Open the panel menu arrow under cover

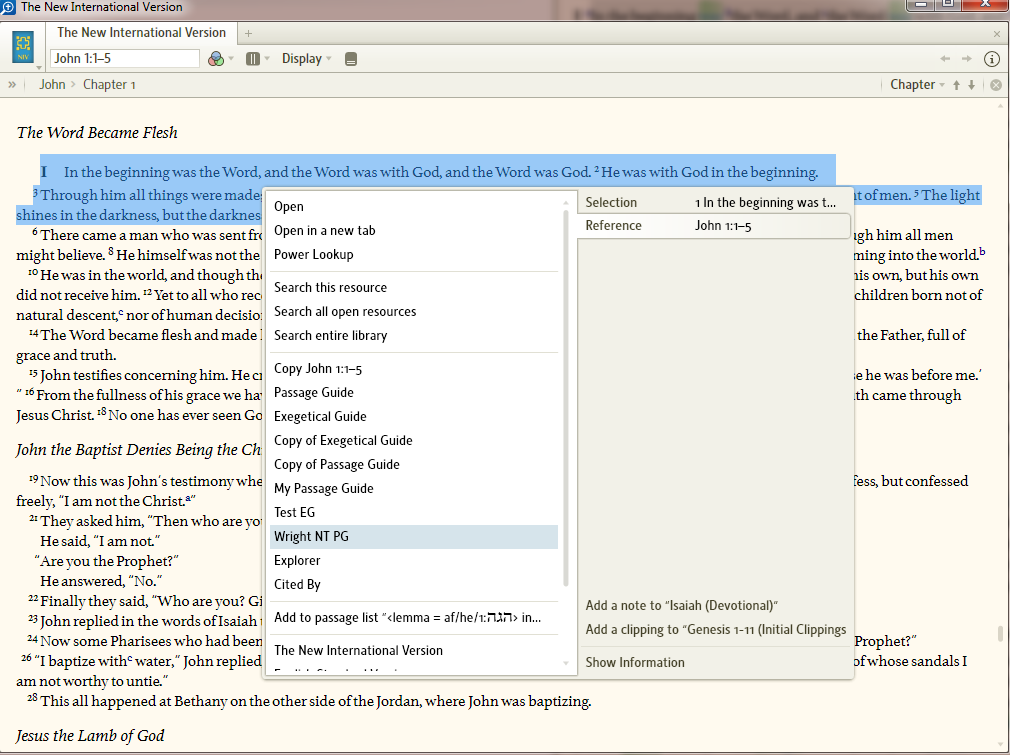(x=39, y=67)
